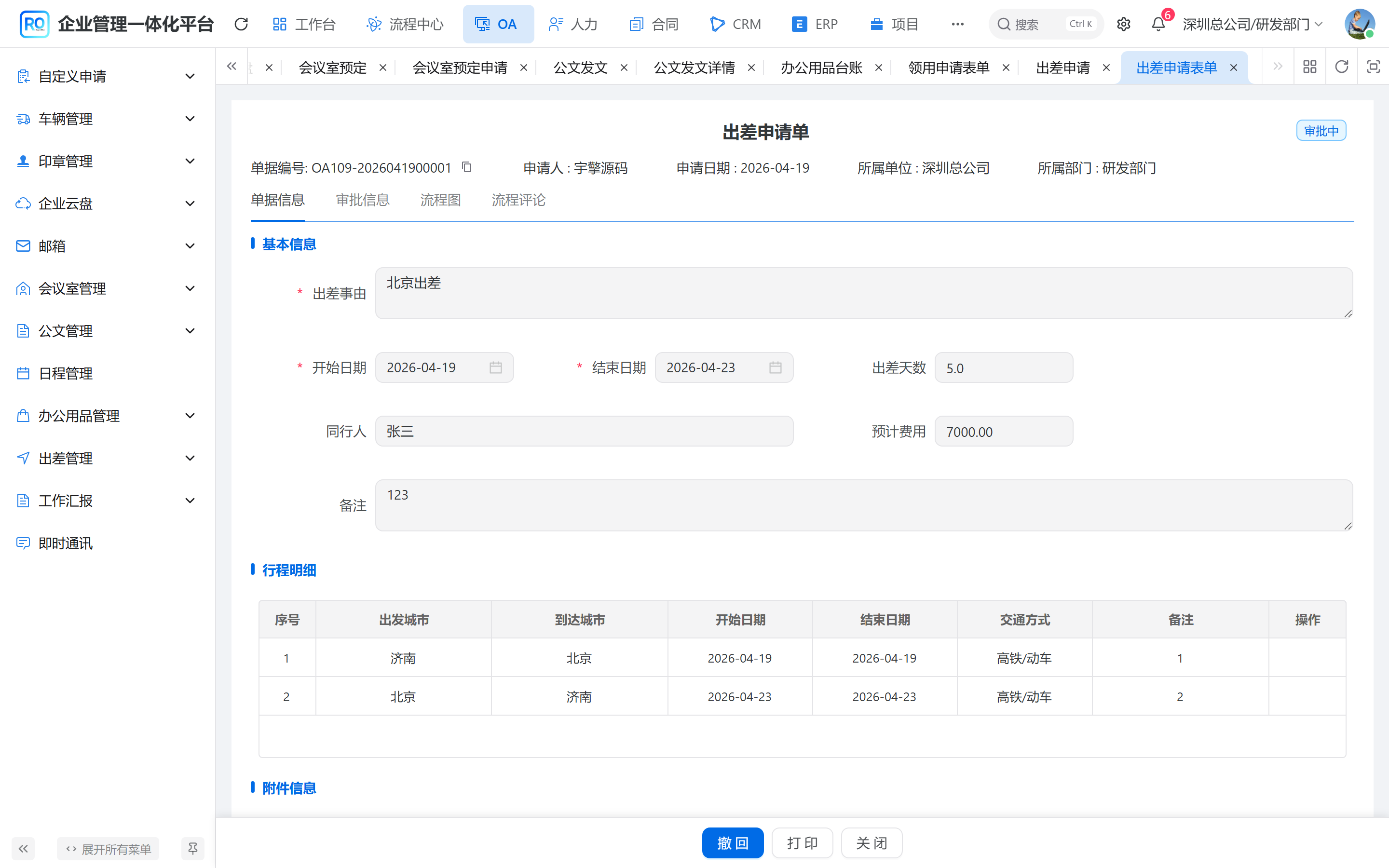Image resolution: width=1389 pixels, height=868 pixels.
Task: Click the user avatar at top right
Action: click(x=1359, y=24)
